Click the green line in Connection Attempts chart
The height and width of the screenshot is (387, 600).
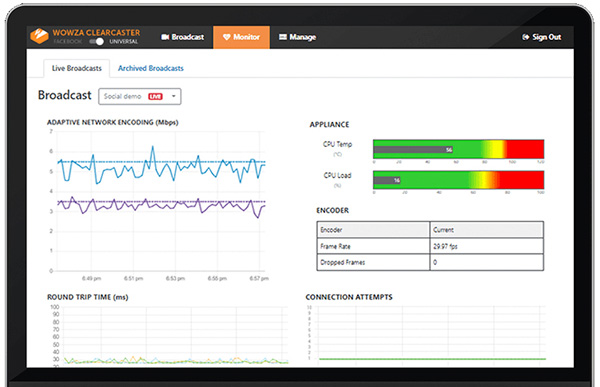click(x=432, y=359)
